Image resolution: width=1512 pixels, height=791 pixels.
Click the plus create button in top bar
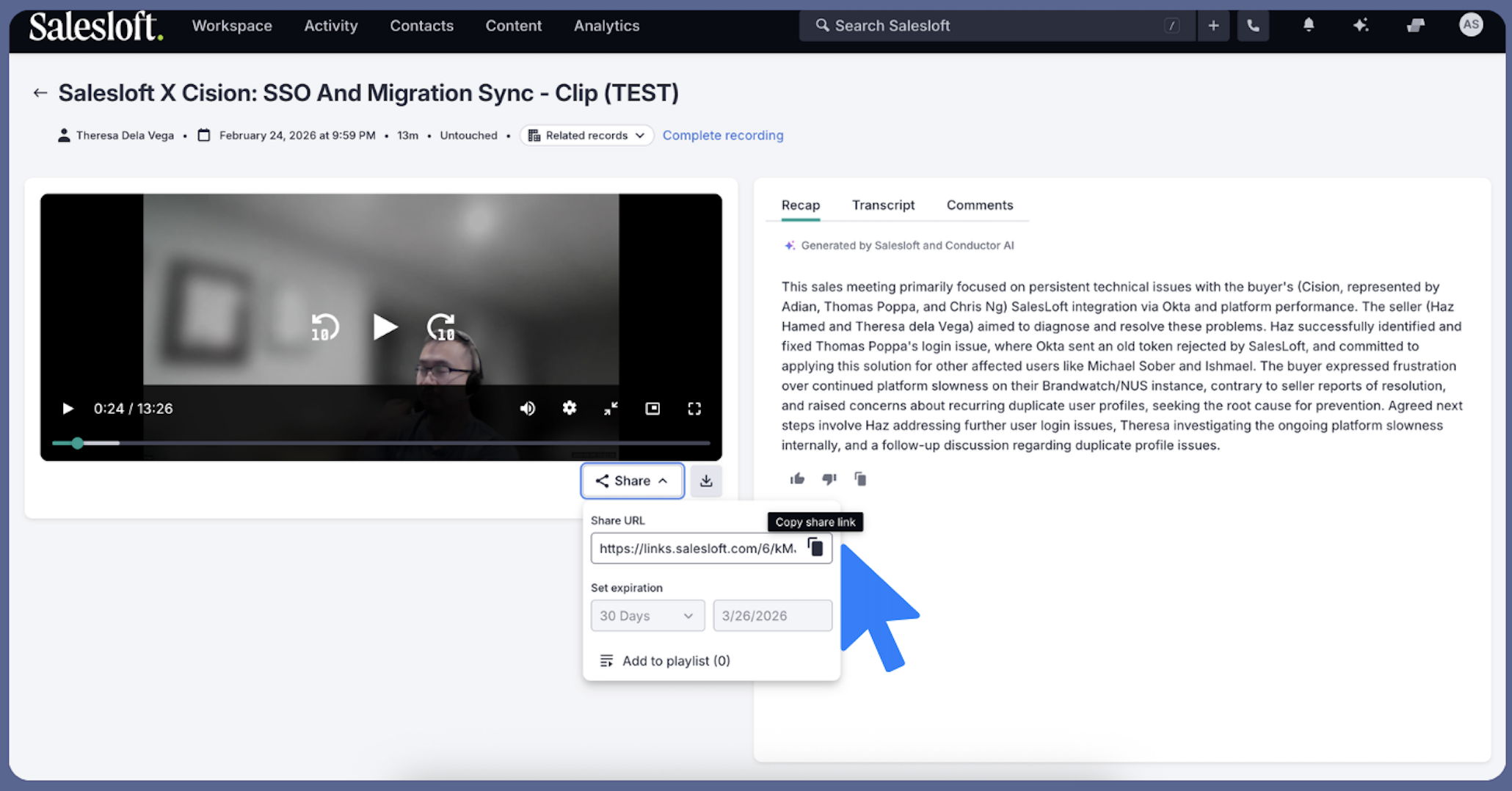[x=1213, y=26]
